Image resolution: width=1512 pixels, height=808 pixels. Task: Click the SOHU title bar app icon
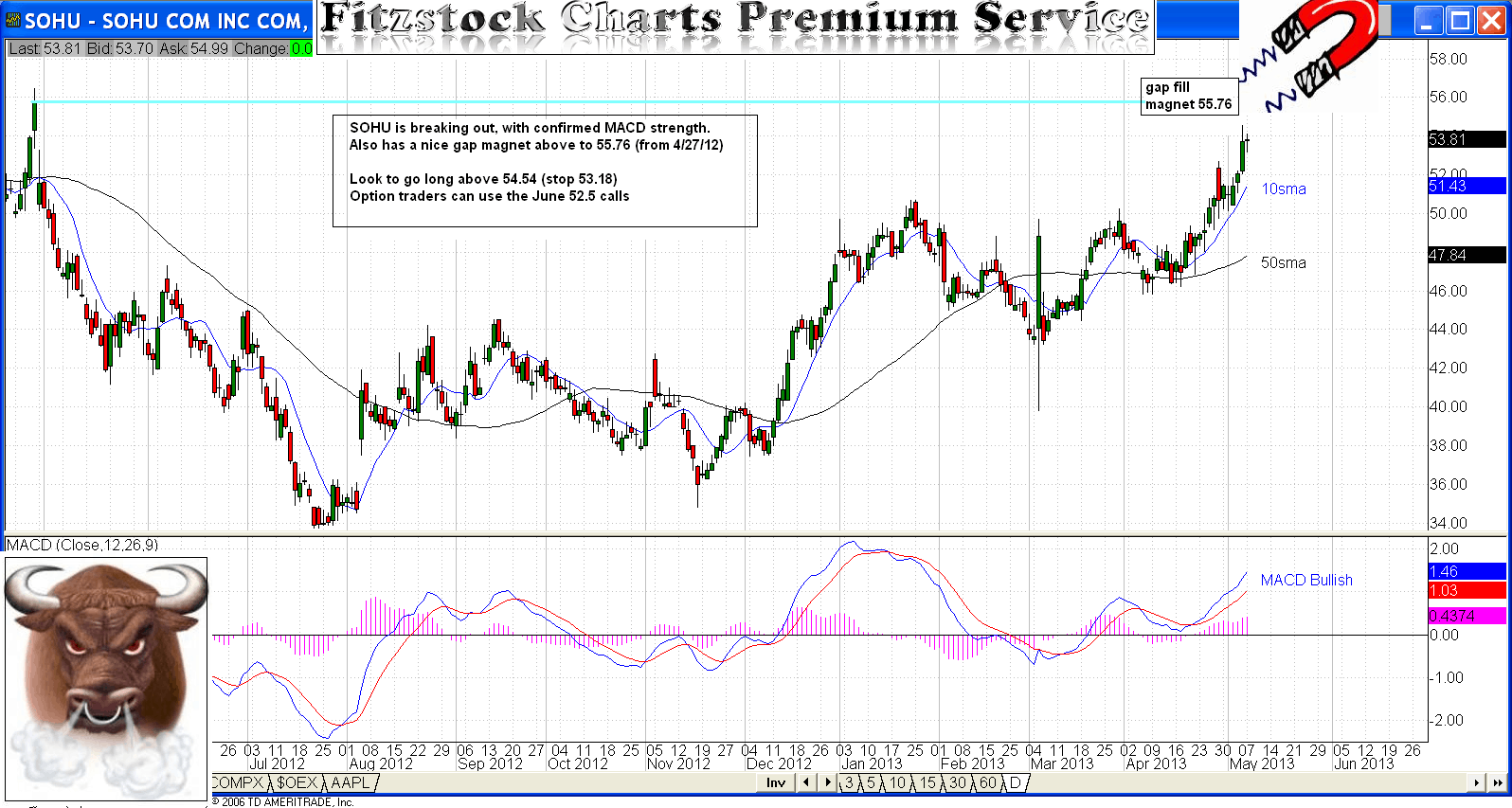tap(12, 21)
